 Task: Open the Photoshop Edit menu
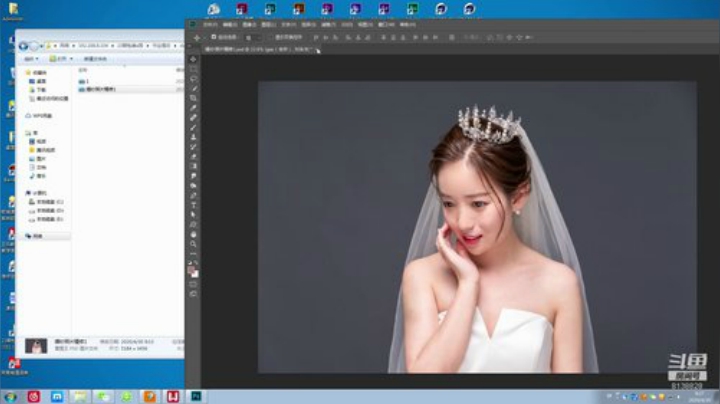[x=230, y=24]
